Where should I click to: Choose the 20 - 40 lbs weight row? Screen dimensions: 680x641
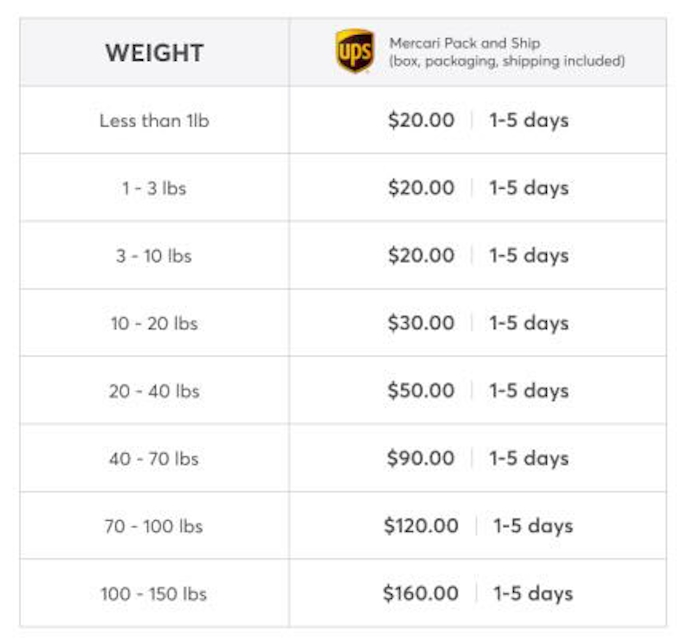pos(154,391)
